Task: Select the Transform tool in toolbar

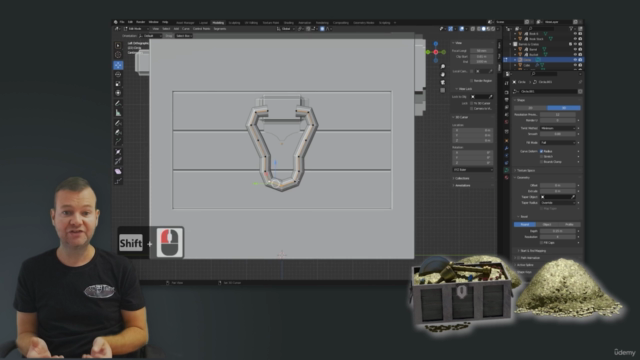Action: point(118,93)
